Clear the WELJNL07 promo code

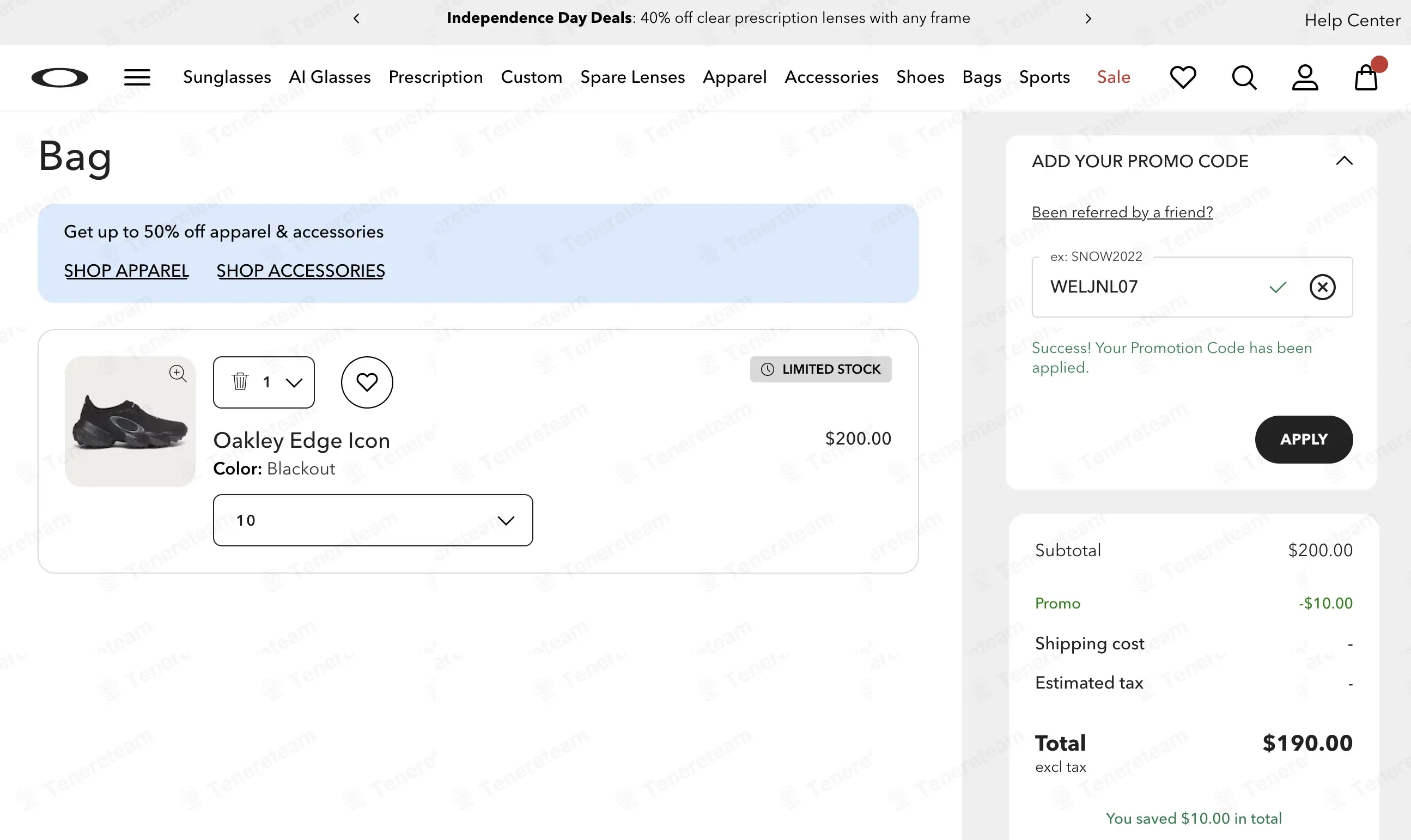pyautogui.click(x=1322, y=287)
